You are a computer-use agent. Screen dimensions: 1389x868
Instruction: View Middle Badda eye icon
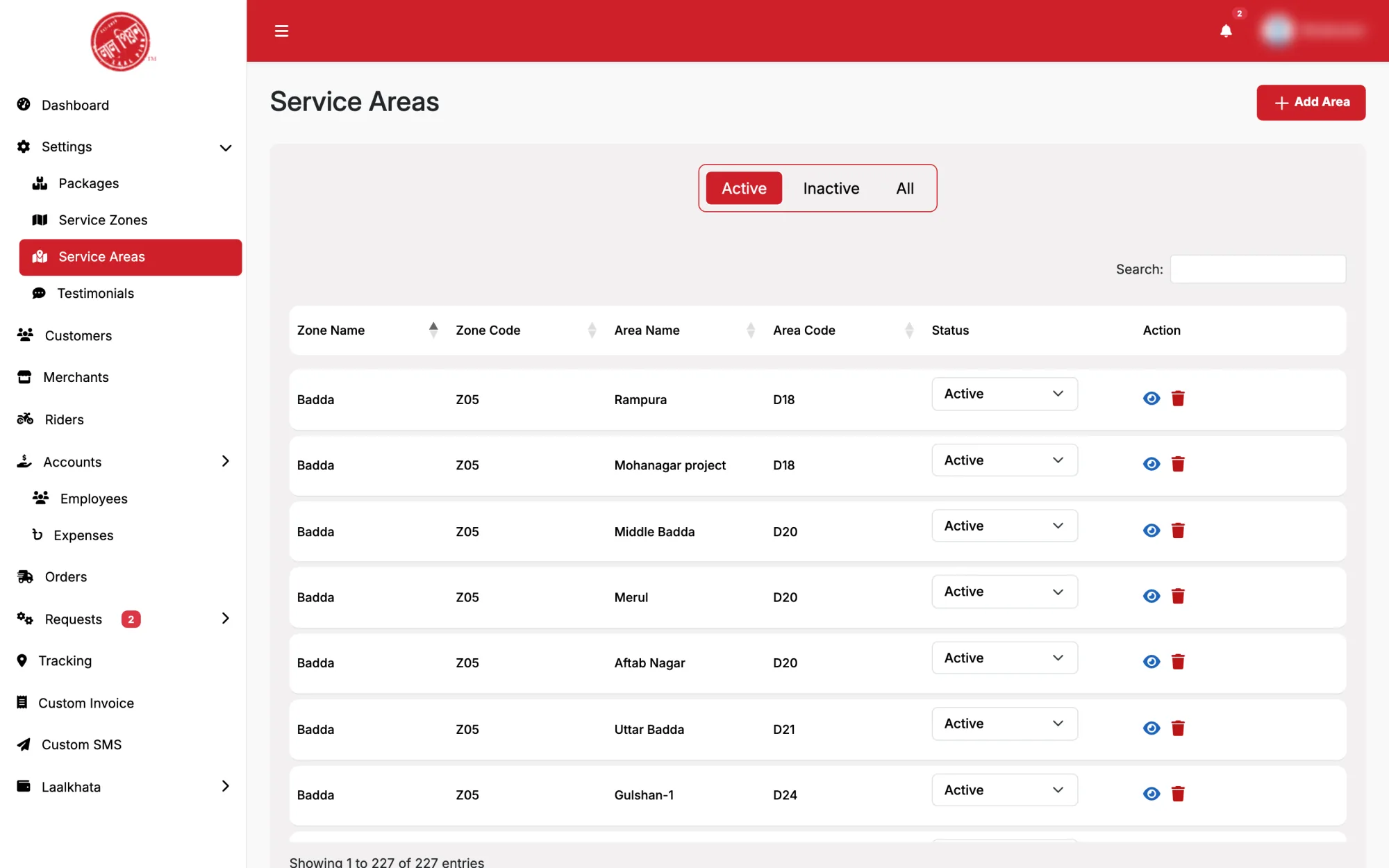point(1151,531)
